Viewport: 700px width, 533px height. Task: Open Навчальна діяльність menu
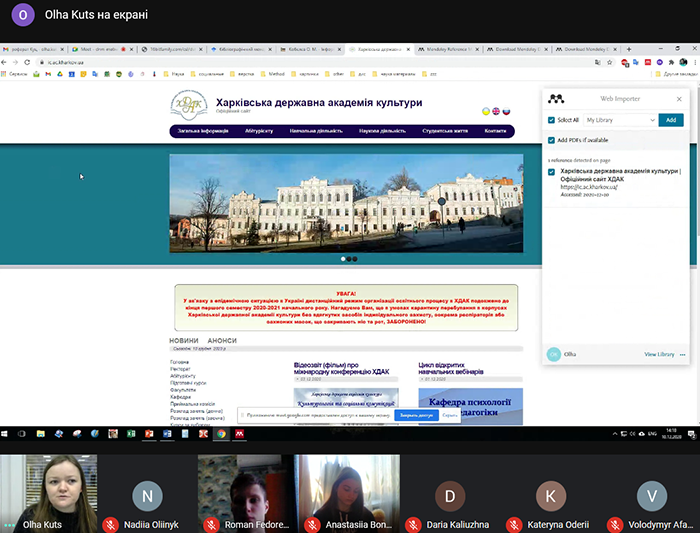316,131
